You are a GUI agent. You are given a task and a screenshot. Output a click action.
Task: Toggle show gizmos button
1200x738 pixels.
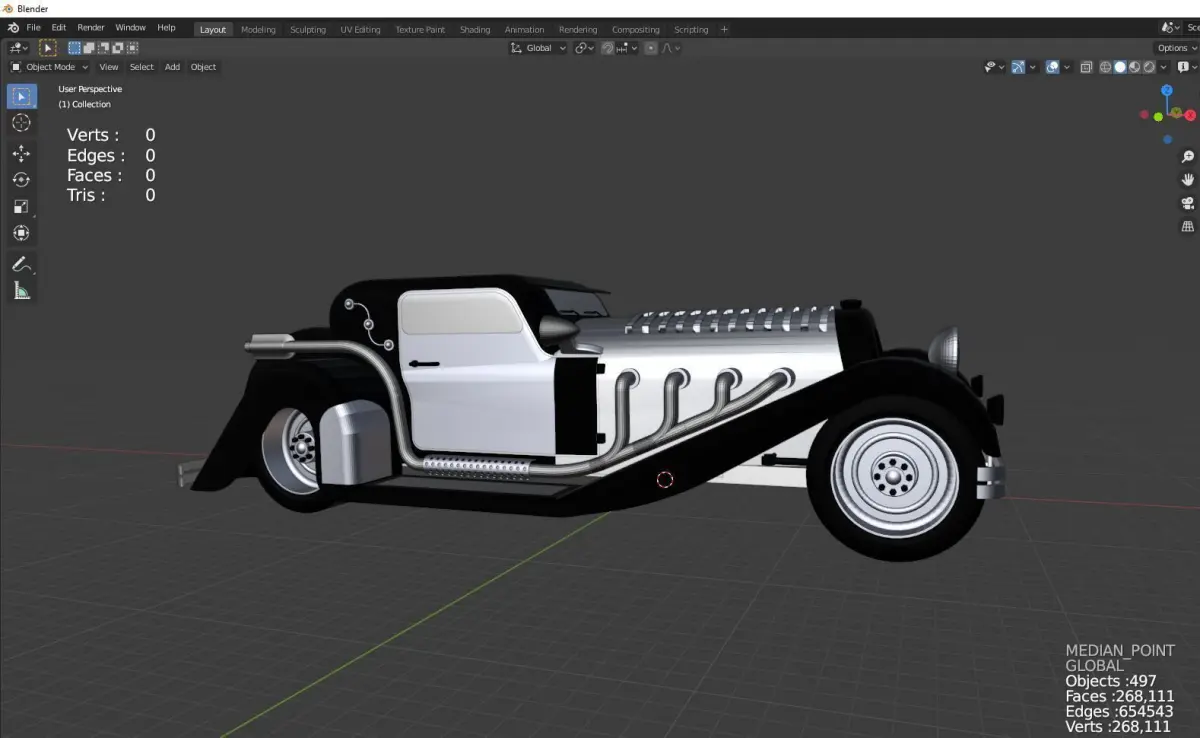click(x=1018, y=67)
